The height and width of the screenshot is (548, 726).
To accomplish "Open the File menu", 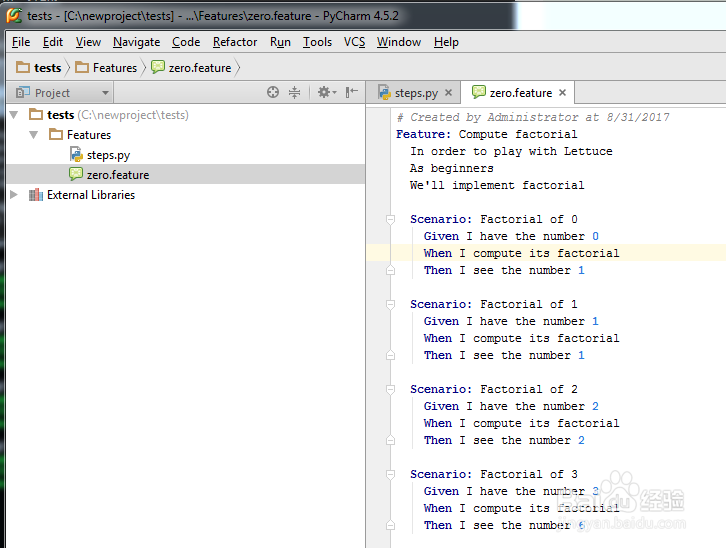I will pyautogui.click(x=21, y=42).
